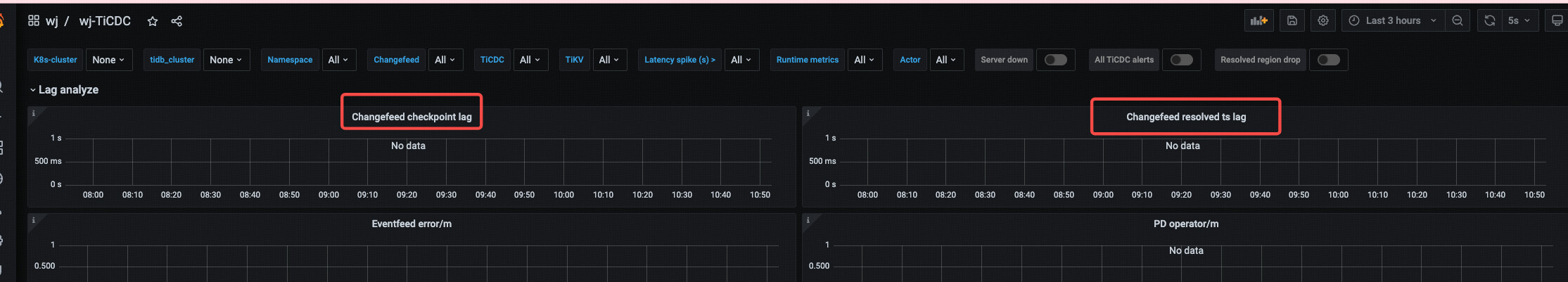This screenshot has width=1568, height=282.
Task: Open the dashboards grid icon next to wj
Action: click(x=34, y=21)
